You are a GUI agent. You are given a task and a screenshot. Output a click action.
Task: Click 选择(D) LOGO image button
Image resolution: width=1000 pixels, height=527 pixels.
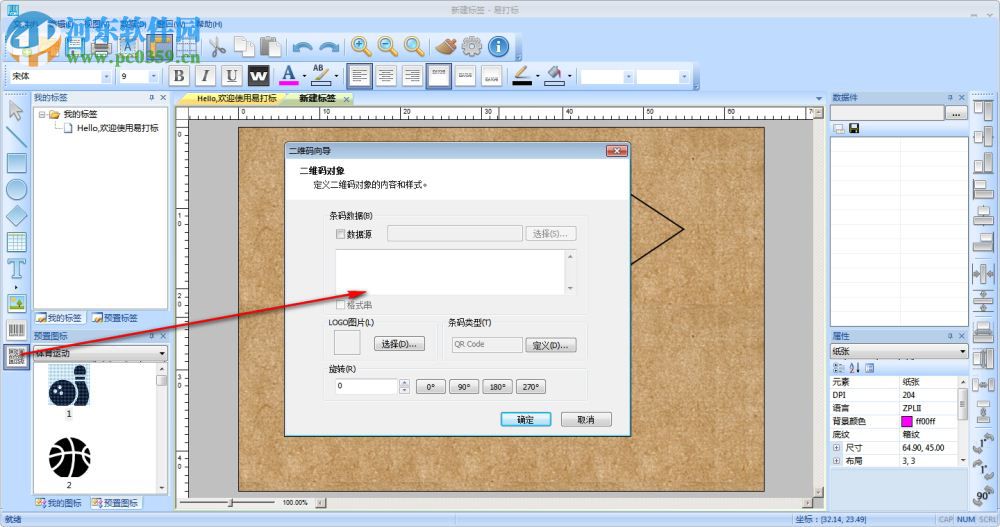(399, 345)
